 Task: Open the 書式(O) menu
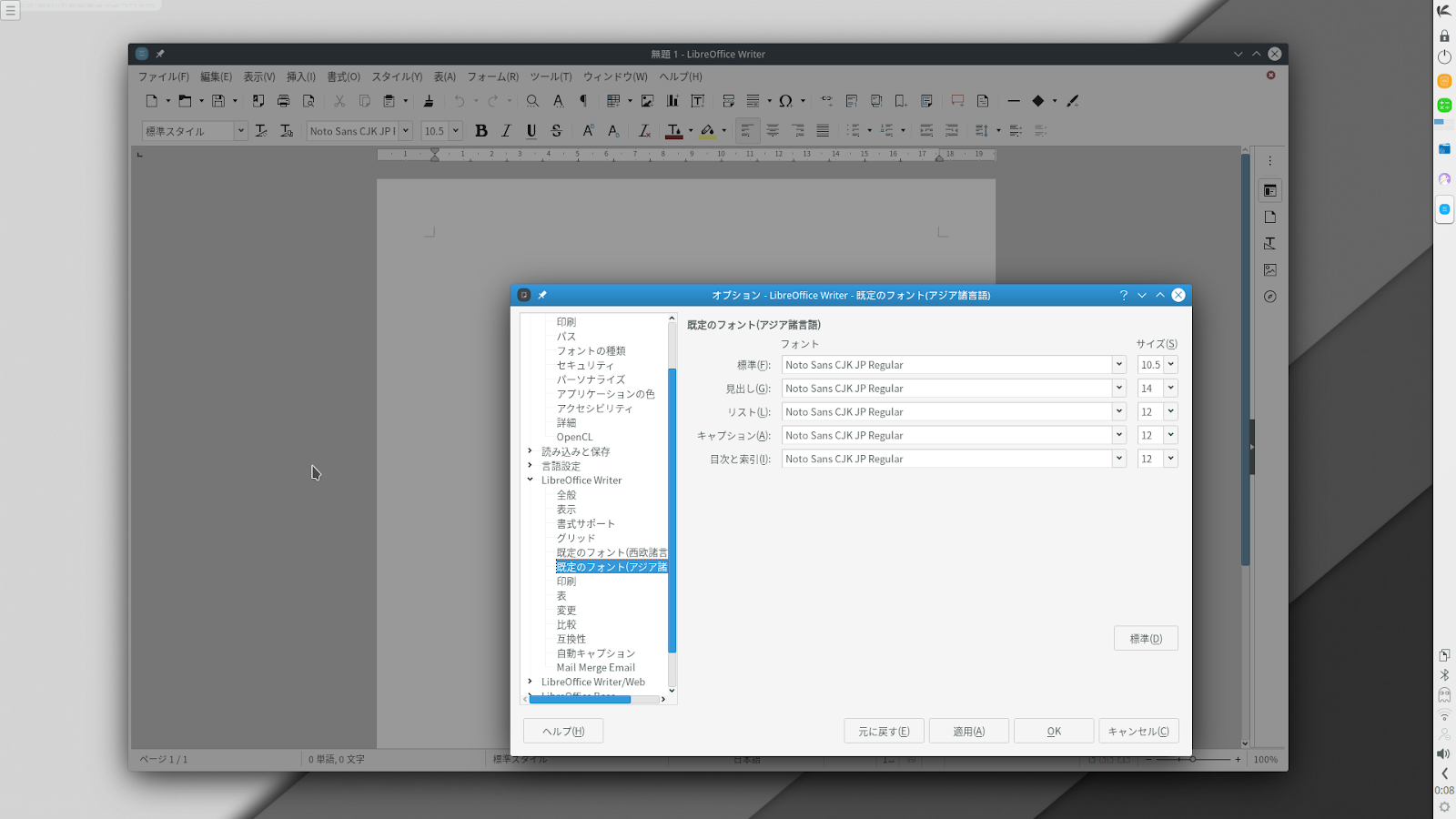344,77
